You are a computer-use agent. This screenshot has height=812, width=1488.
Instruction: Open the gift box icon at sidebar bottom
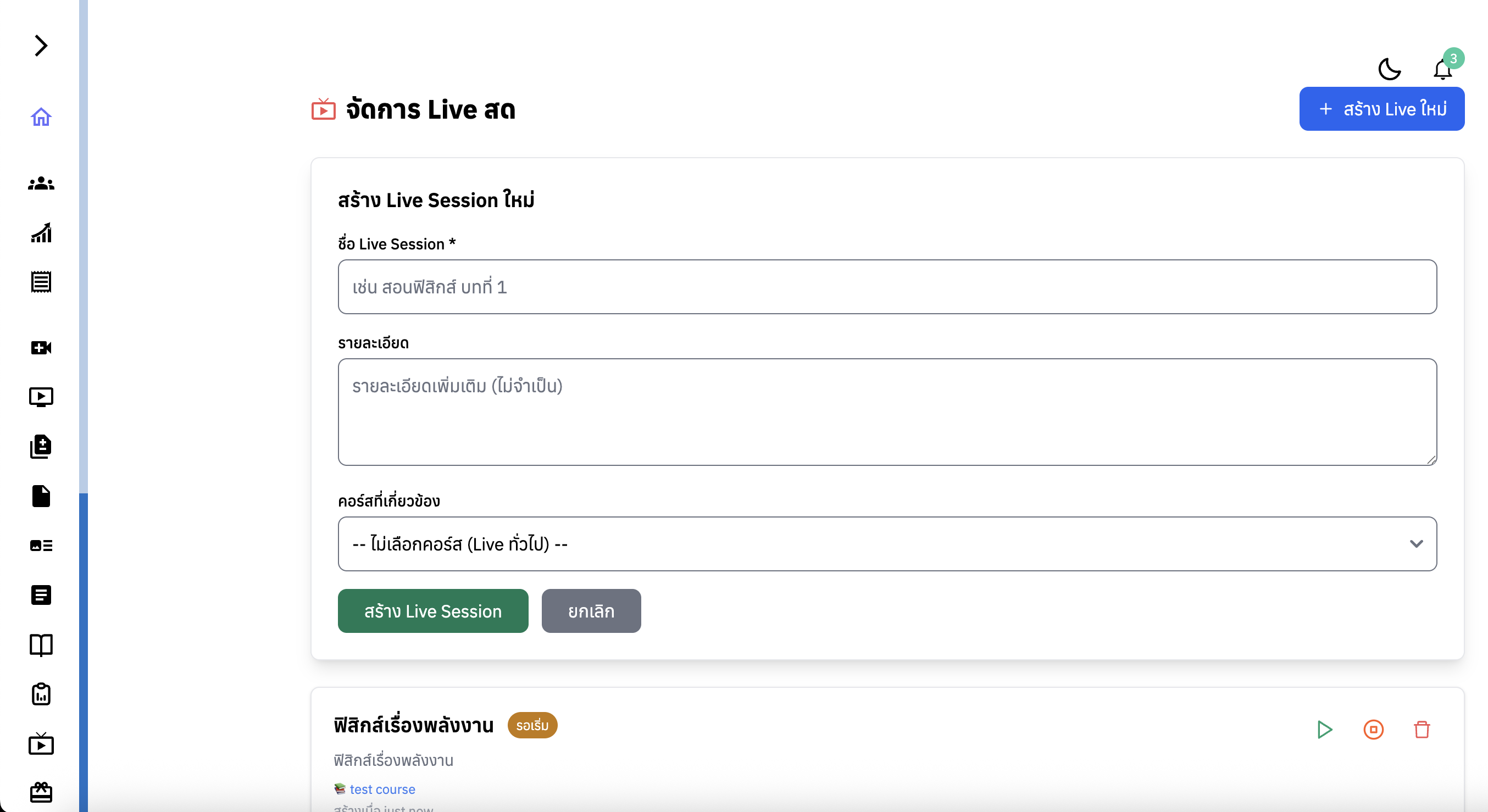pos(41,793)
